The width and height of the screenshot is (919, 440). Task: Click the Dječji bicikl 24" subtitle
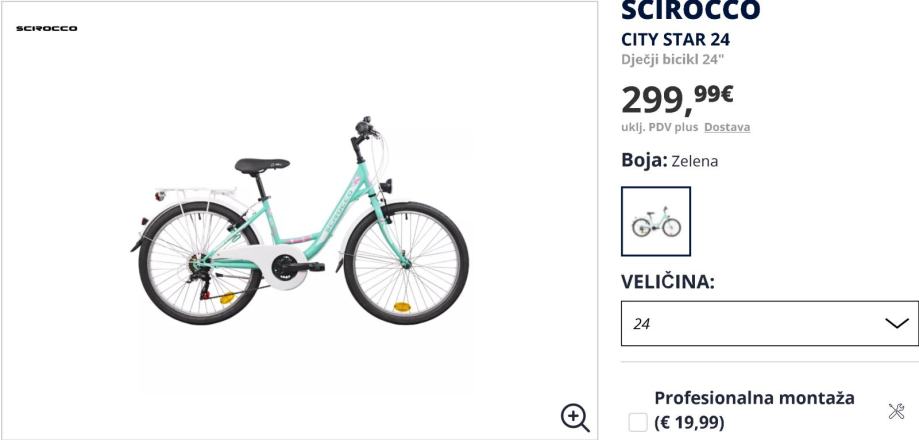coord(672,58)
